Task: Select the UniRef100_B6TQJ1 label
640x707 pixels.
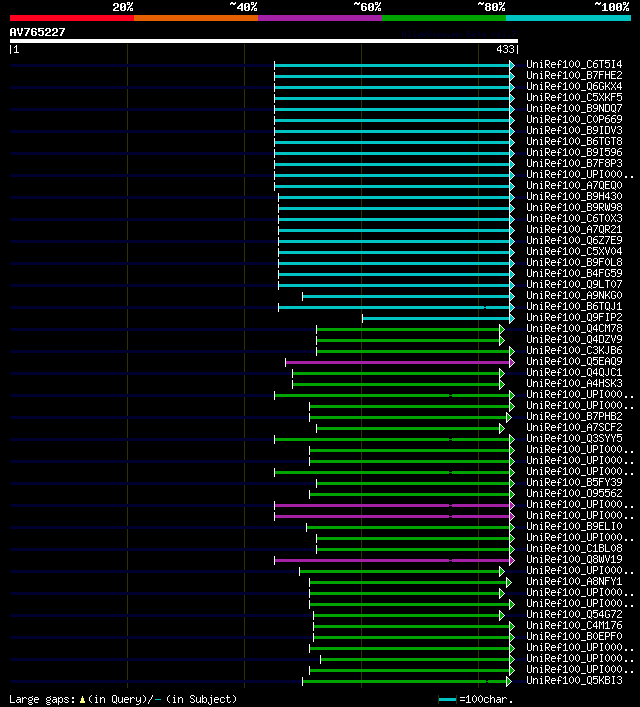Action: [574, 306]
